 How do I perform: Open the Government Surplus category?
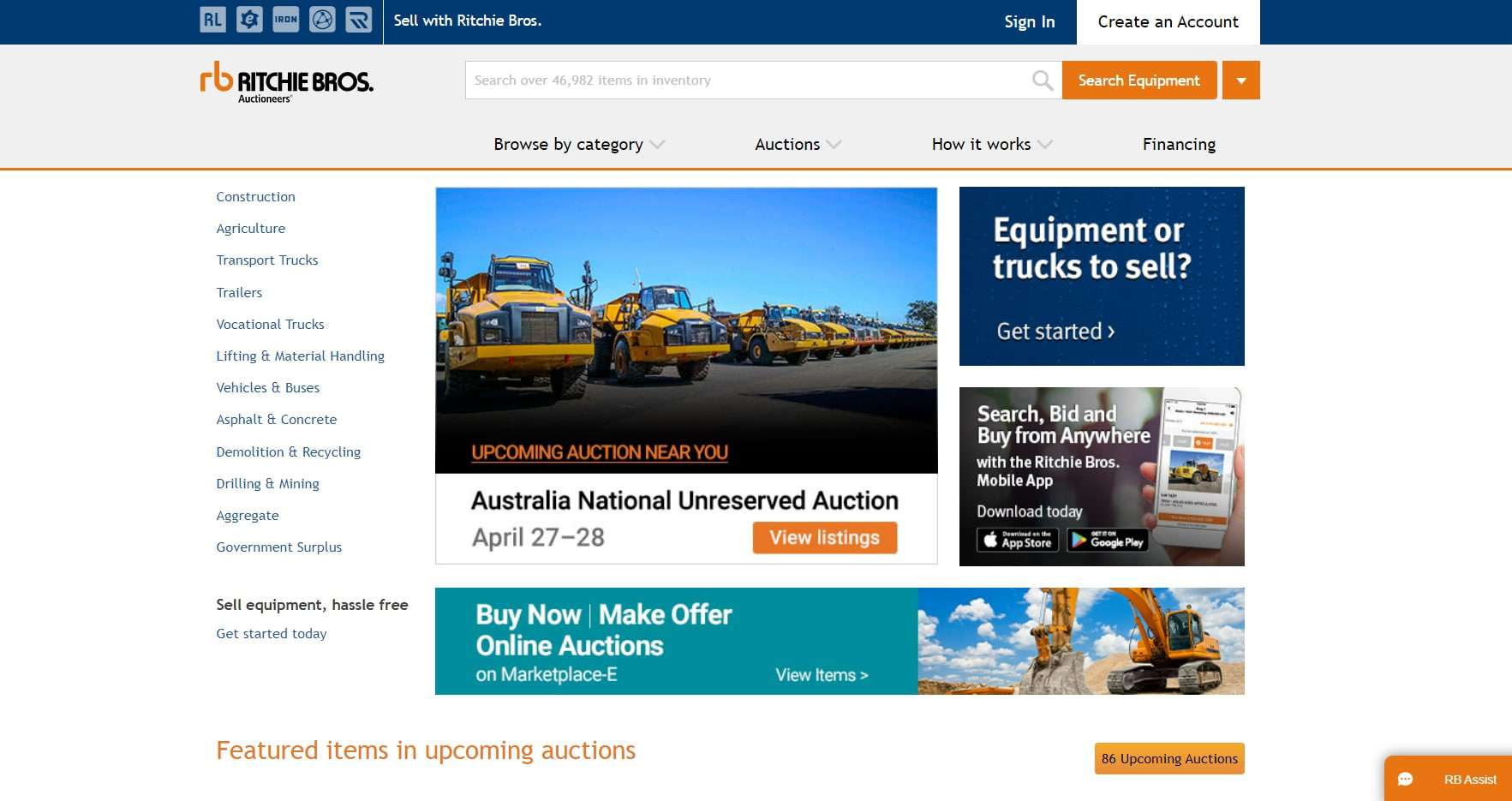coord(279,547)
